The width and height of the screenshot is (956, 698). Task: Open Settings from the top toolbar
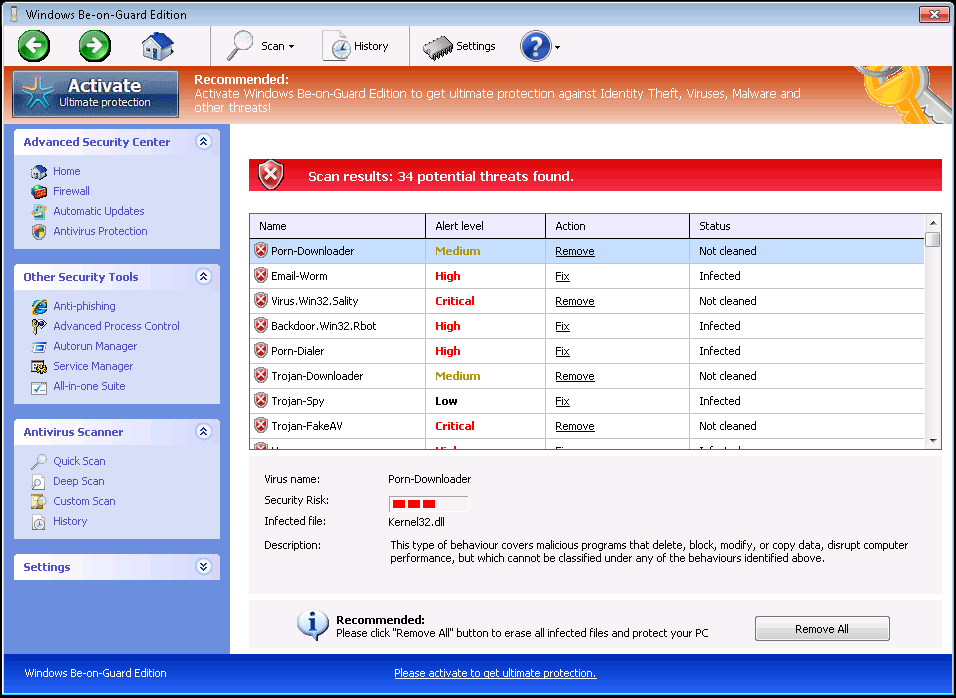tap(460, 46)
